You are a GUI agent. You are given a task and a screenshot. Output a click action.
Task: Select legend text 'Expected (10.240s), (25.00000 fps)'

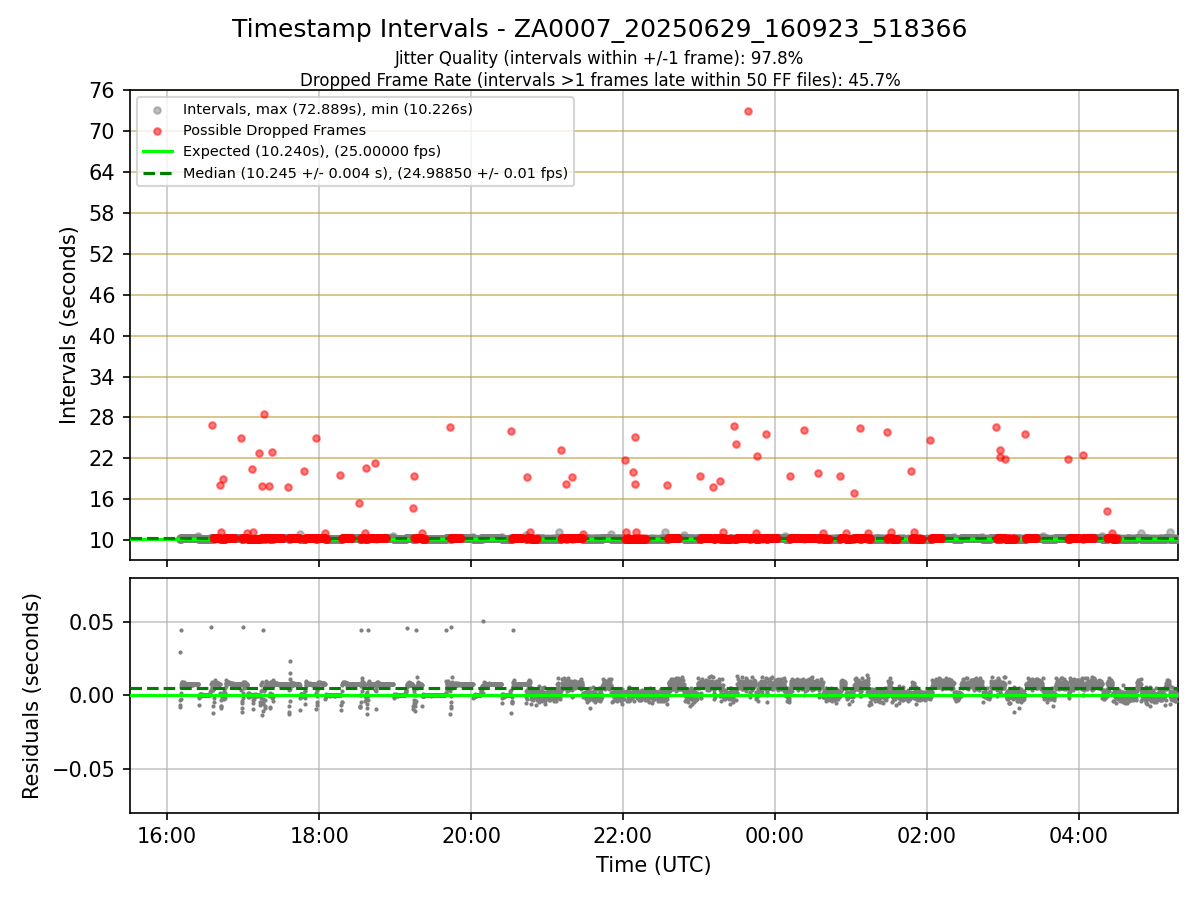pyautogui.click(x=312, y=151)
